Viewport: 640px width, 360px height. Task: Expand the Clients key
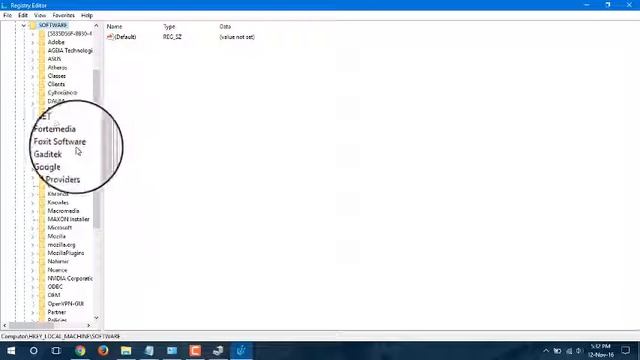coord(33,84)
